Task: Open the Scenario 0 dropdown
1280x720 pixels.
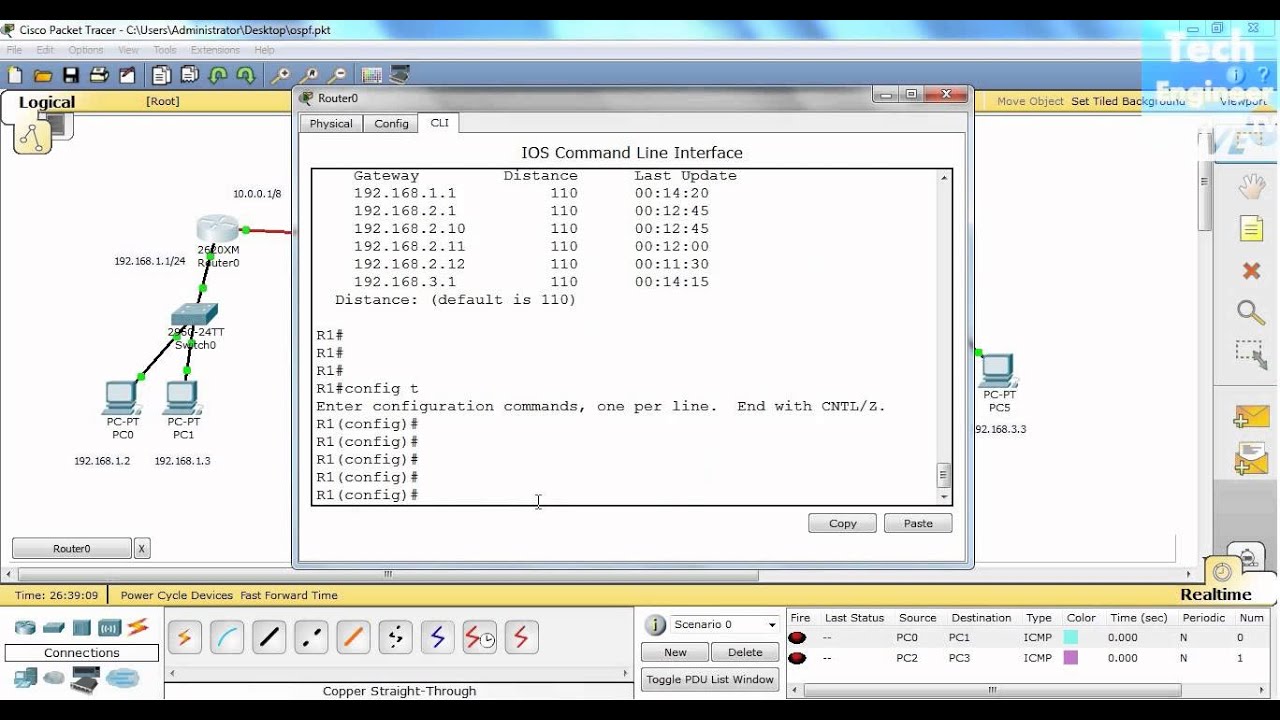Action: [x=725, y=625]
